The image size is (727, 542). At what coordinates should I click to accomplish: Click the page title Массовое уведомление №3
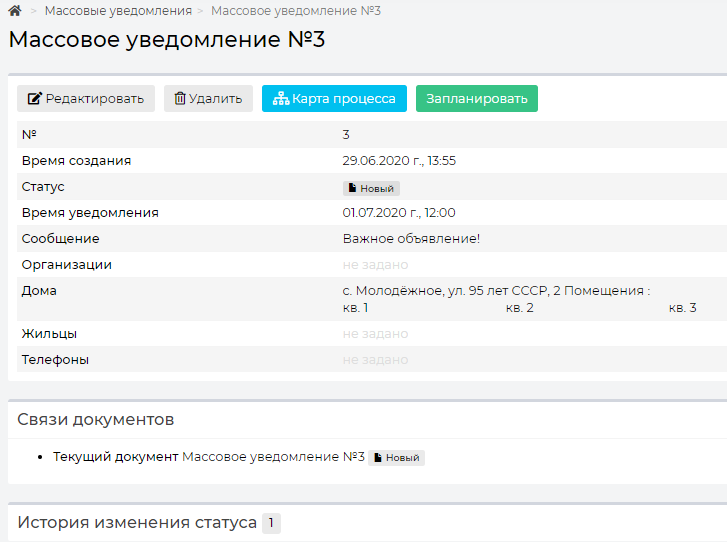(x=167, y=39)
